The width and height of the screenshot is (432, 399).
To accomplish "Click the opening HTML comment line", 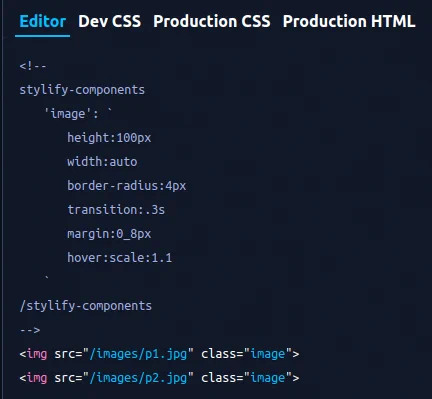I will 33,66.
